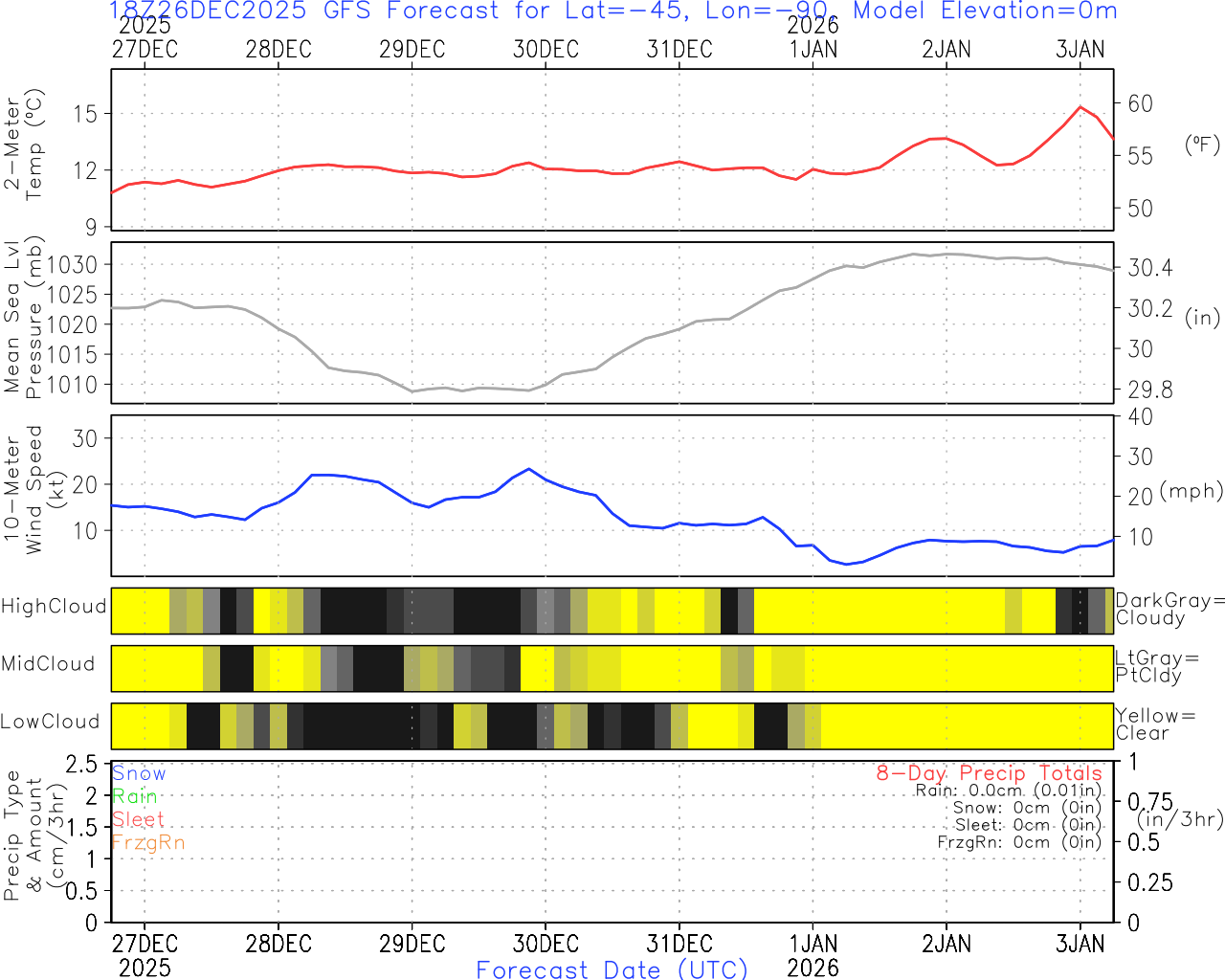Click the 9 tick on the temperature axis
This screenshot has height=980, width=1225.
[x=92, y=227]
